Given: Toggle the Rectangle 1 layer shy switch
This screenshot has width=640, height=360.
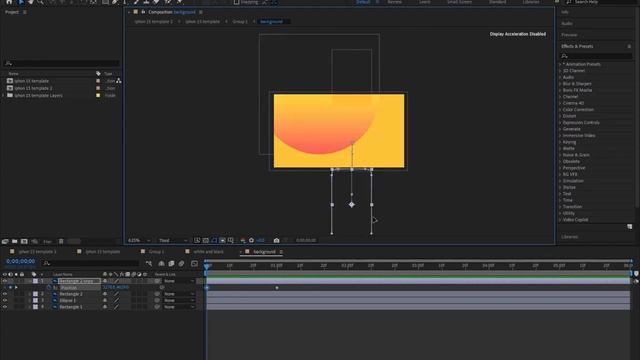Looking at the screenshot, I should point(105,307).
